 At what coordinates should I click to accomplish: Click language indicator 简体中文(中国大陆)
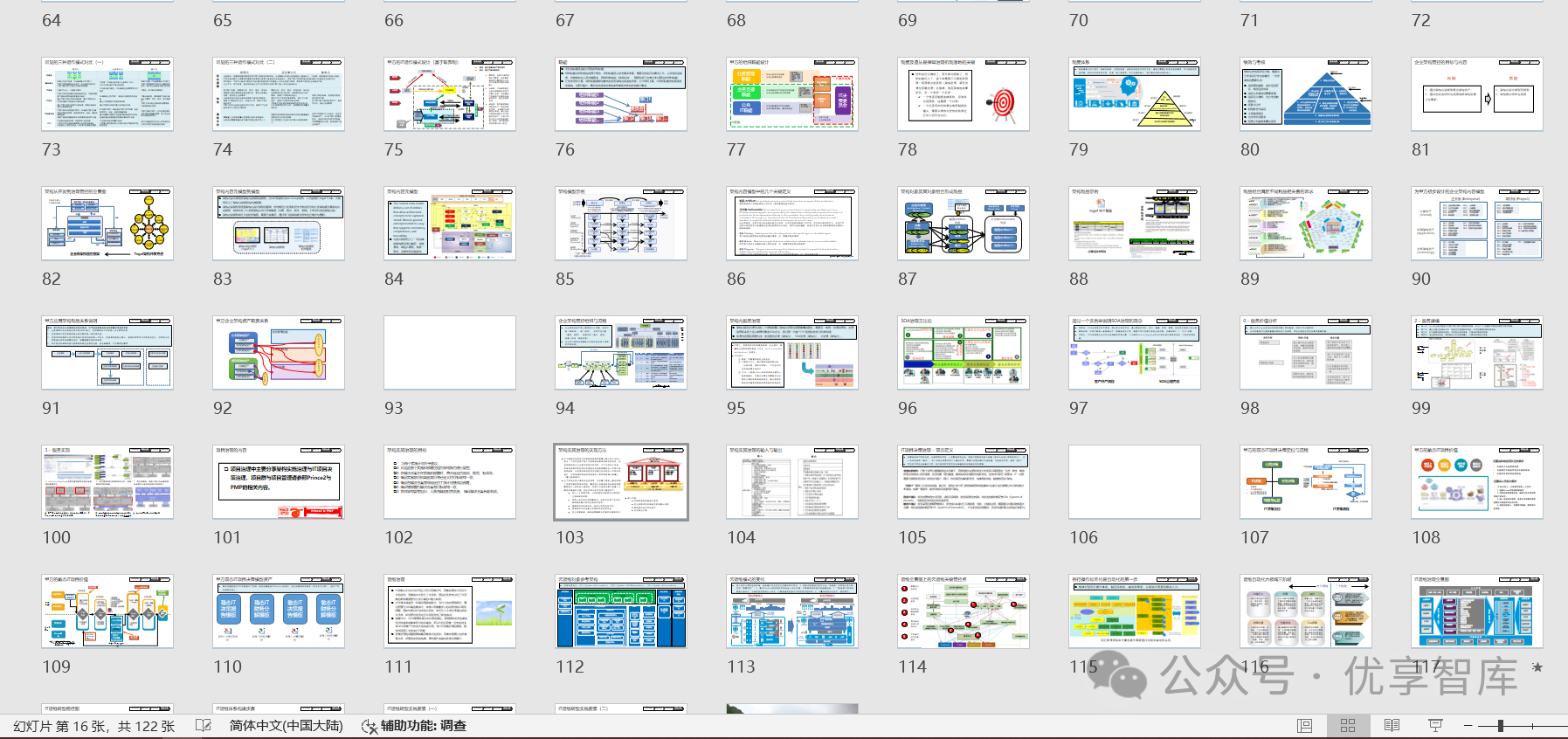[x=286, y=726]
